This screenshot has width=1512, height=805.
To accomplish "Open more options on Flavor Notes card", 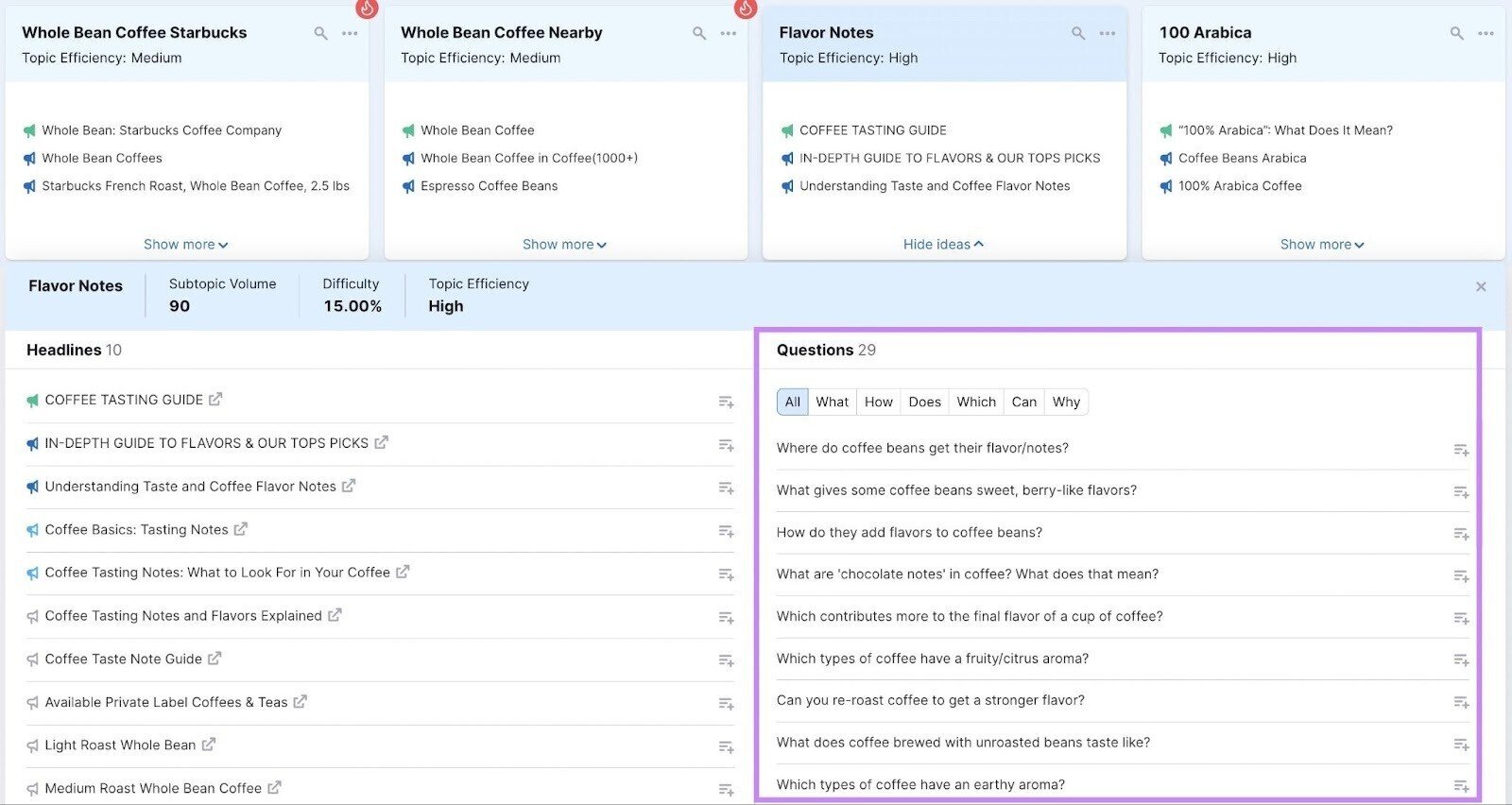I will [x=1108, y=33].
